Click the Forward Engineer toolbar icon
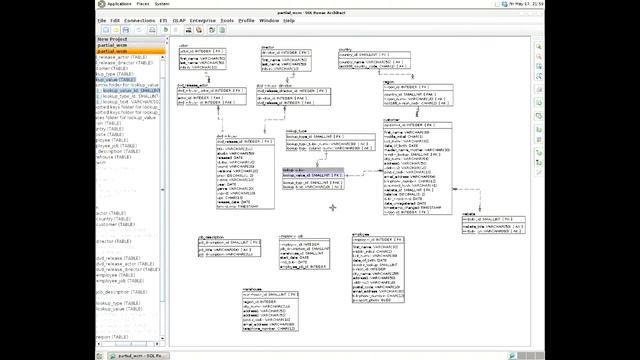Viewport: 640px width, 360px height. point(189,30)
